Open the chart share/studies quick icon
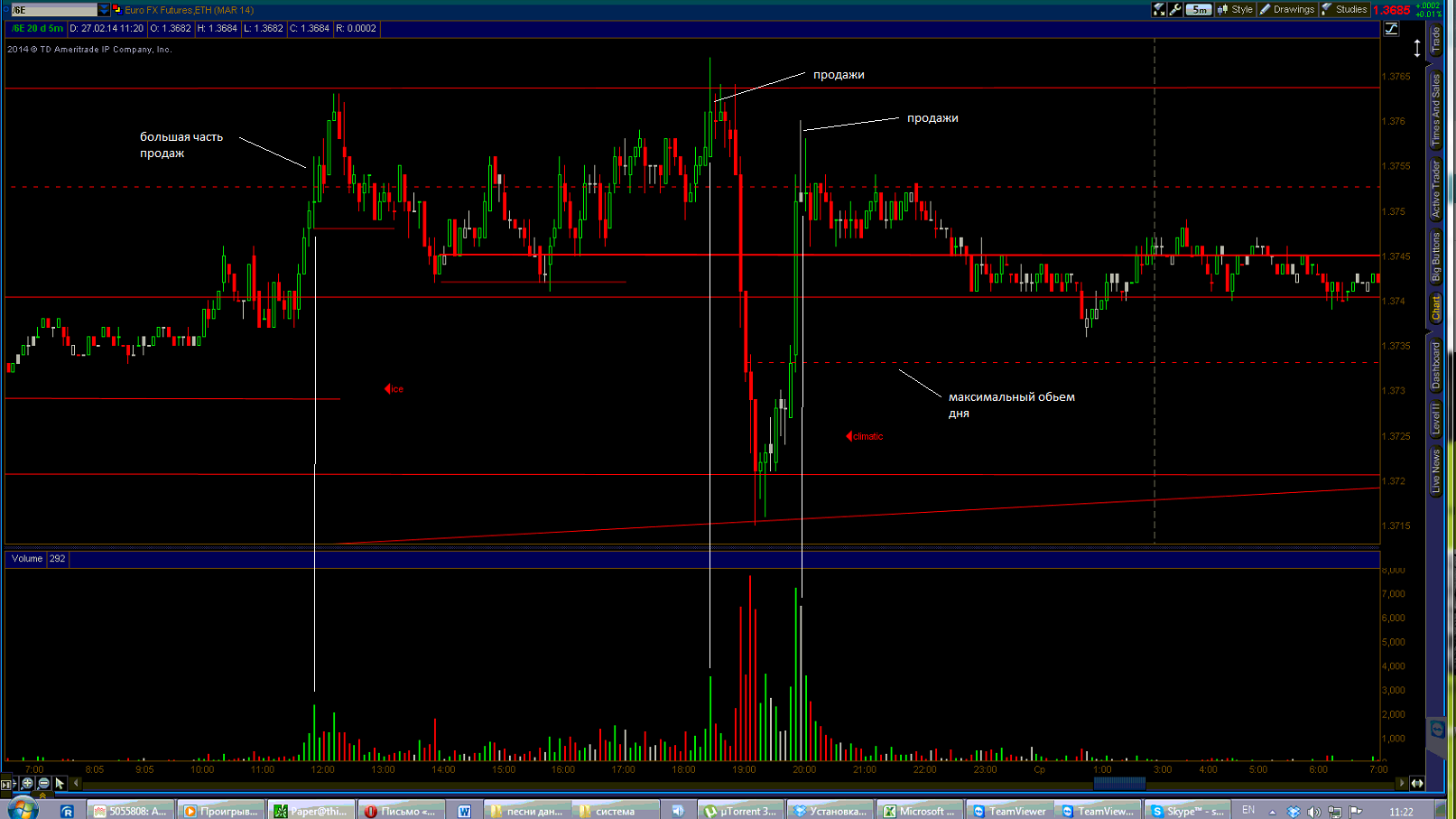 coord(1159,9)
